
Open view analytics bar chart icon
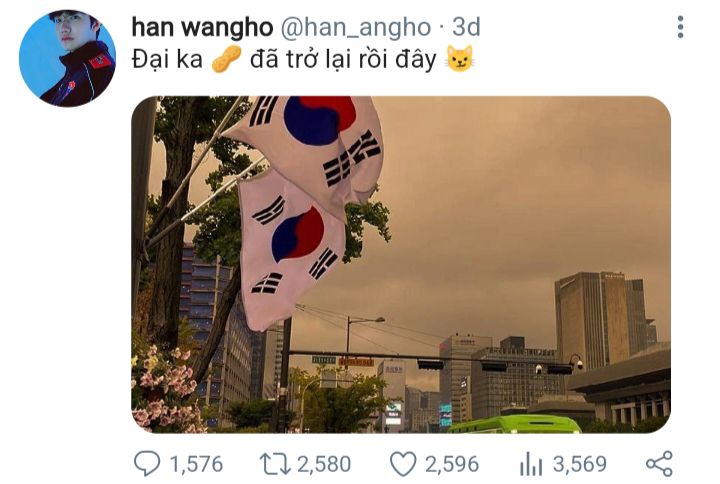[x=531, y=464]
